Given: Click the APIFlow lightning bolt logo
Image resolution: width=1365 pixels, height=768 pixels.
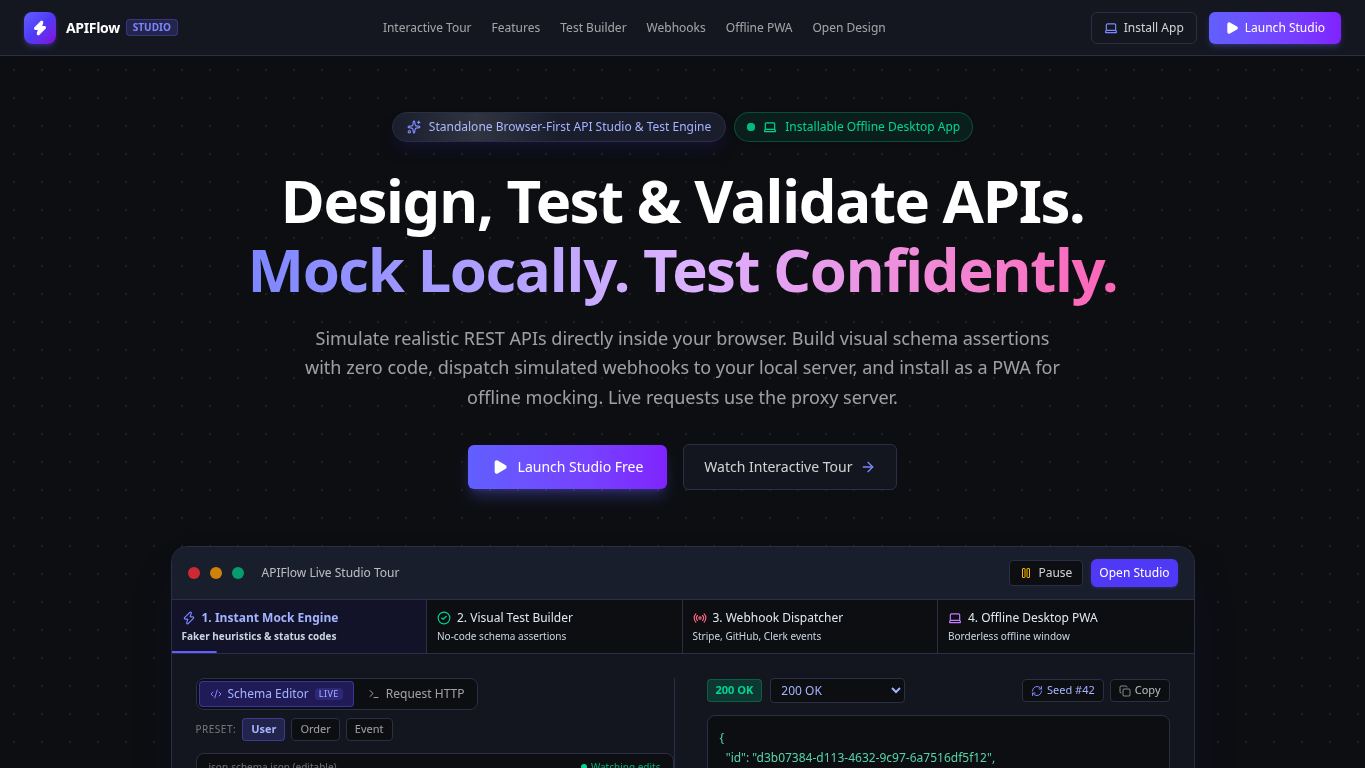Looking at the screenshot, I should point(40,28).
